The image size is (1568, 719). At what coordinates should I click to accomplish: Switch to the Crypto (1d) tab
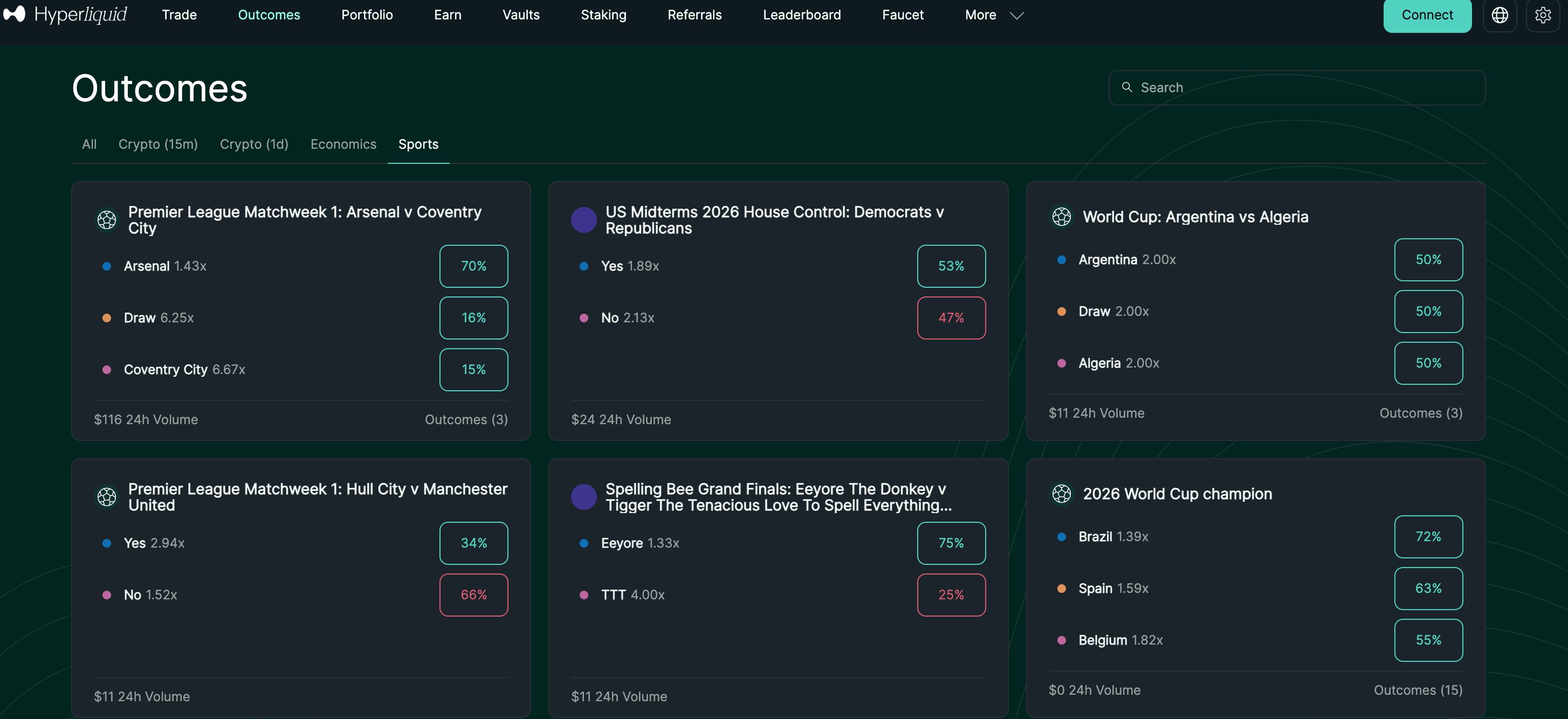(x=254, y=144)
